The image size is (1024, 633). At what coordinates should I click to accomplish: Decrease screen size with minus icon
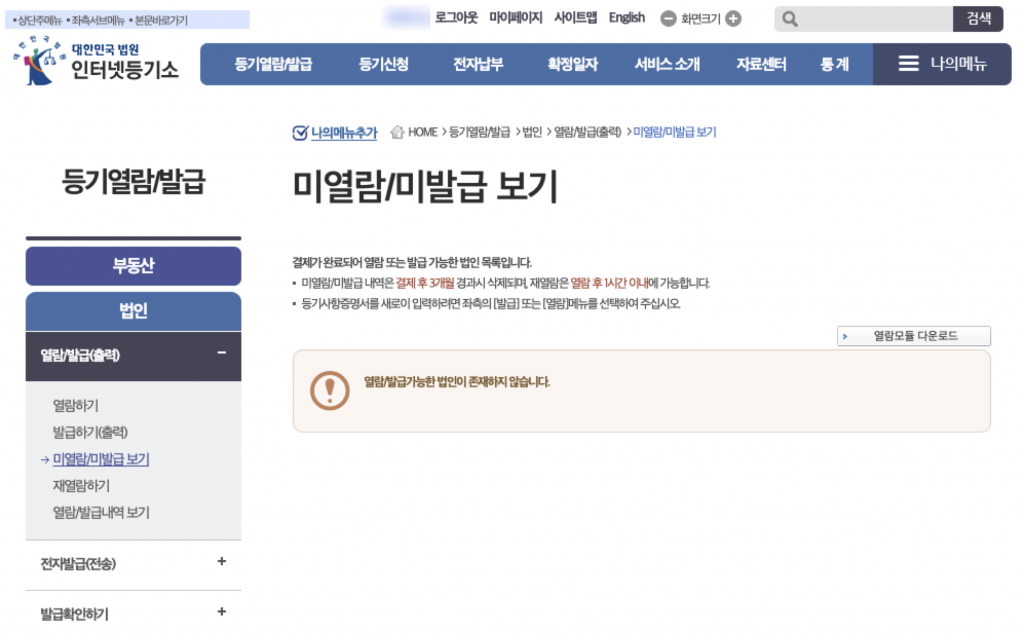[668, 19]
